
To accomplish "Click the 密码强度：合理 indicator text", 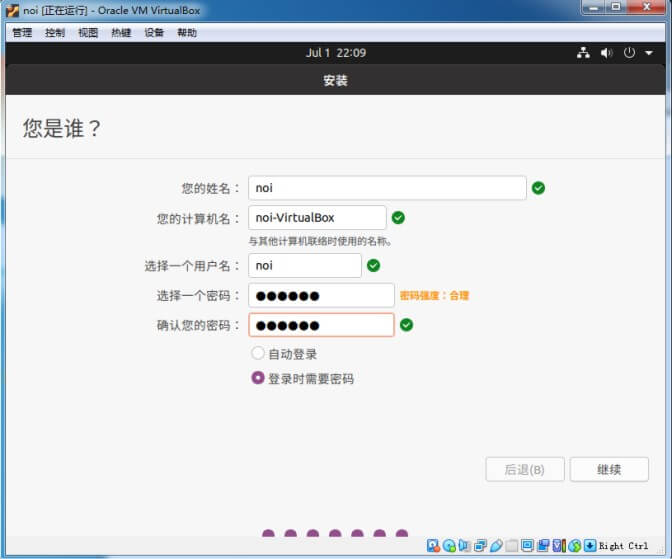I will 434,295.
